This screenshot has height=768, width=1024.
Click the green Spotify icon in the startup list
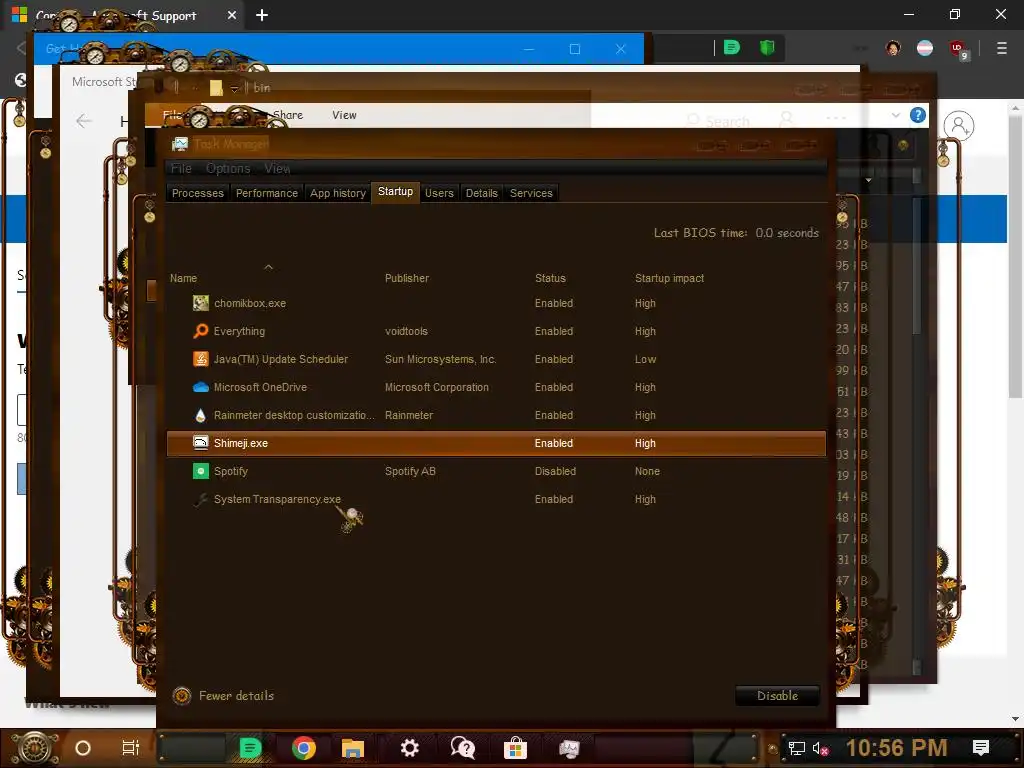point(200,471)
